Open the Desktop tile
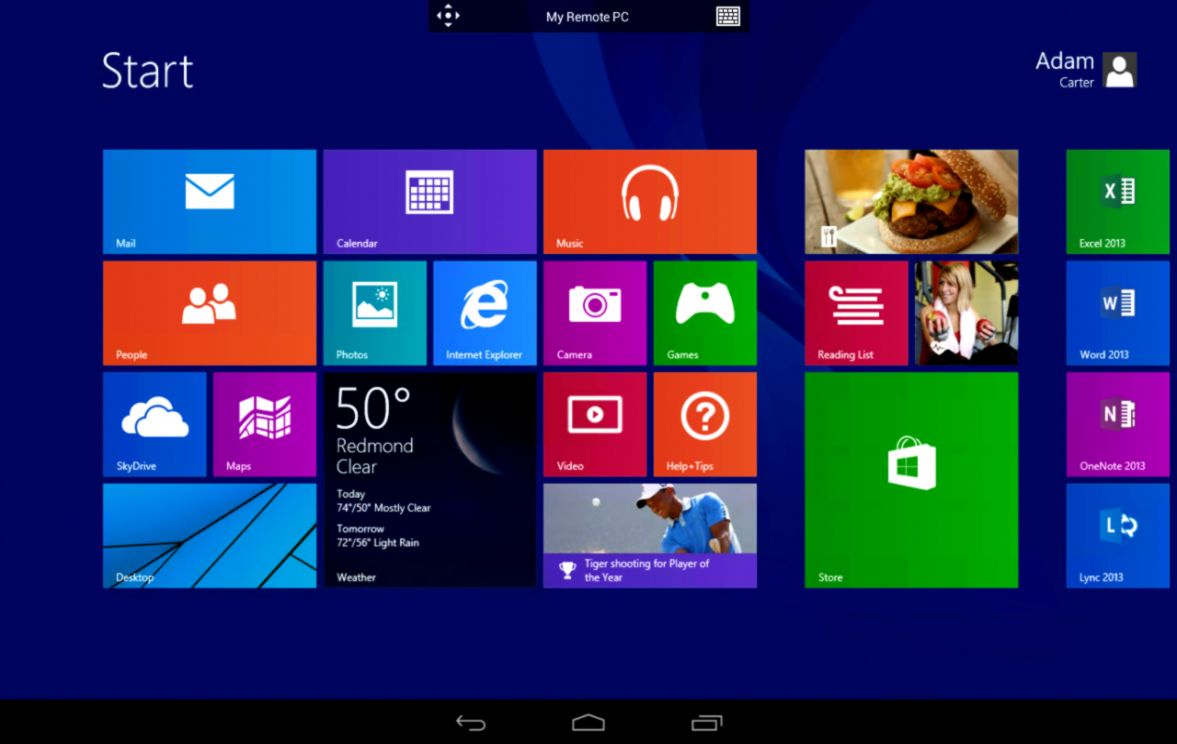1177x744 pixels. coord(208,535)
